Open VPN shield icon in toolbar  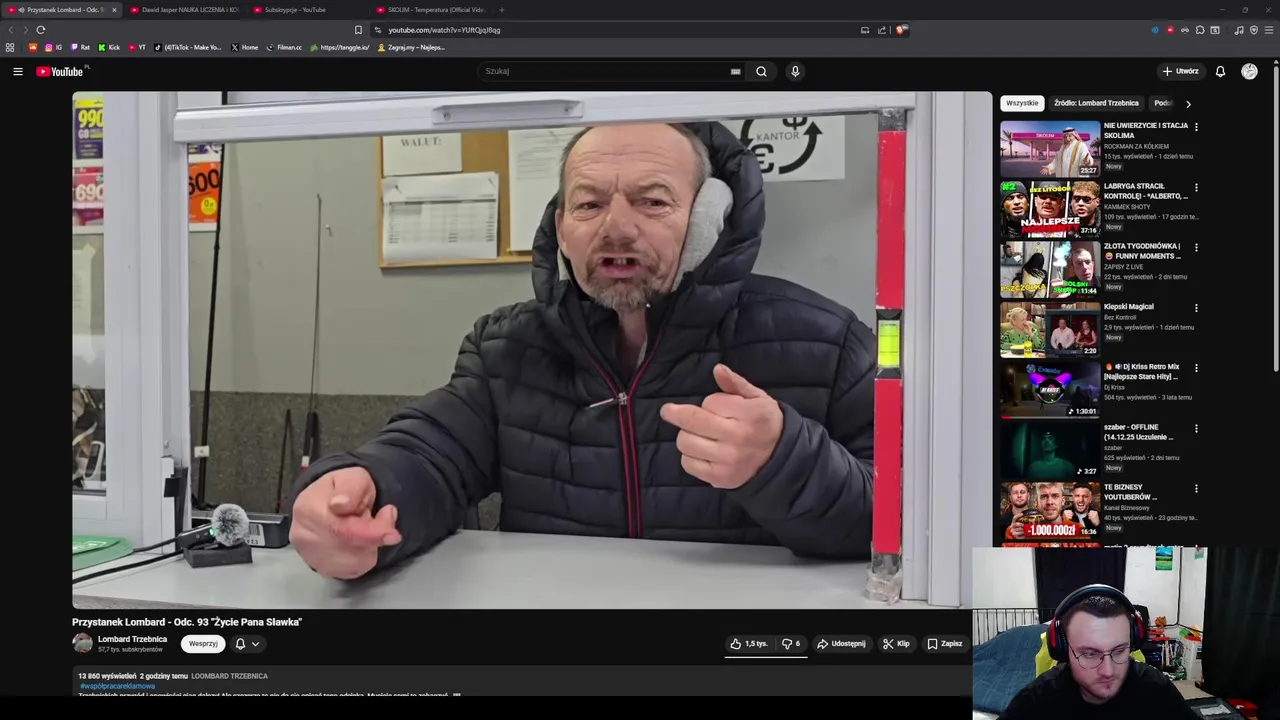coord(1254,30)
